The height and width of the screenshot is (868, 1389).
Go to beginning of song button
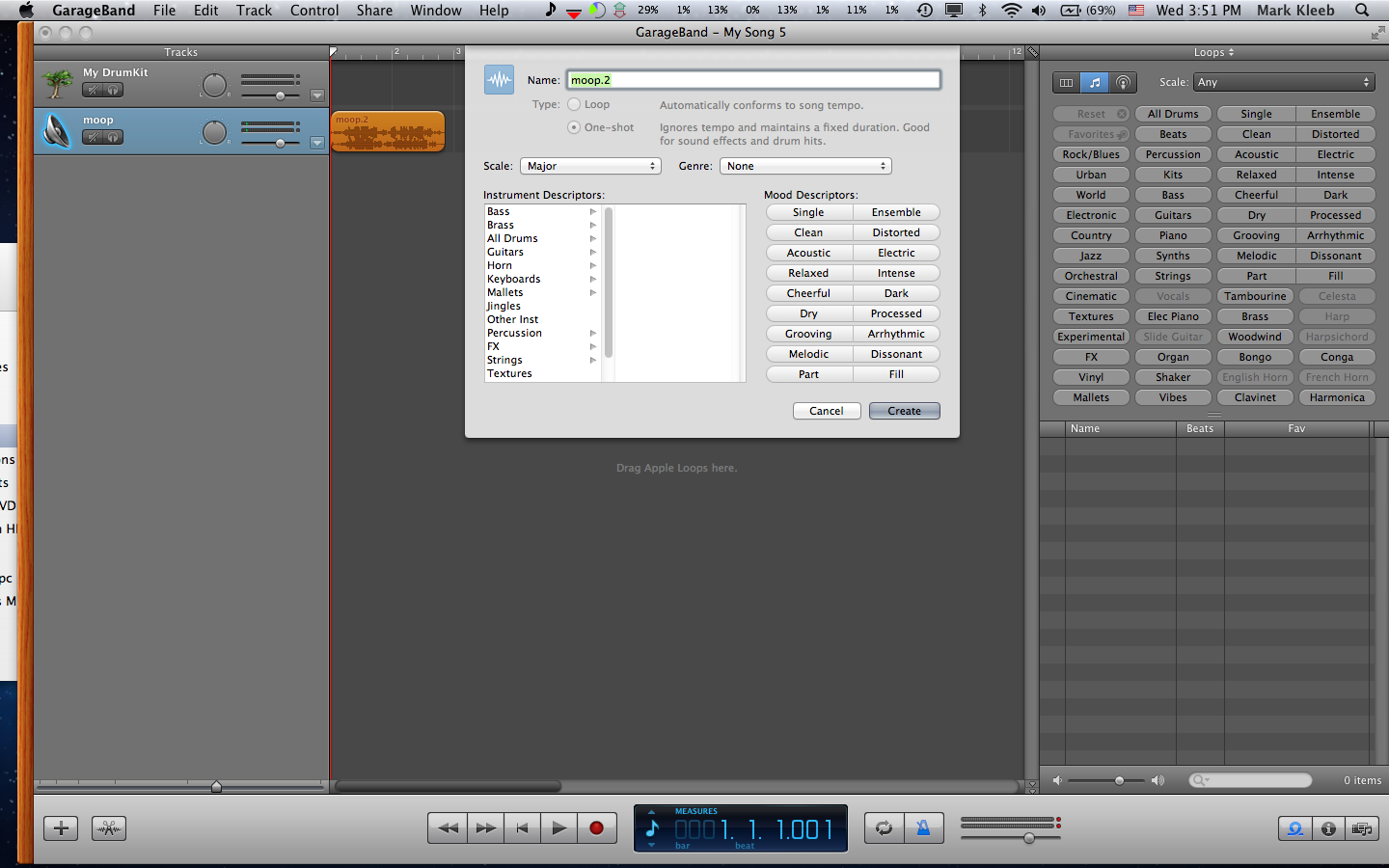[522, 827]
